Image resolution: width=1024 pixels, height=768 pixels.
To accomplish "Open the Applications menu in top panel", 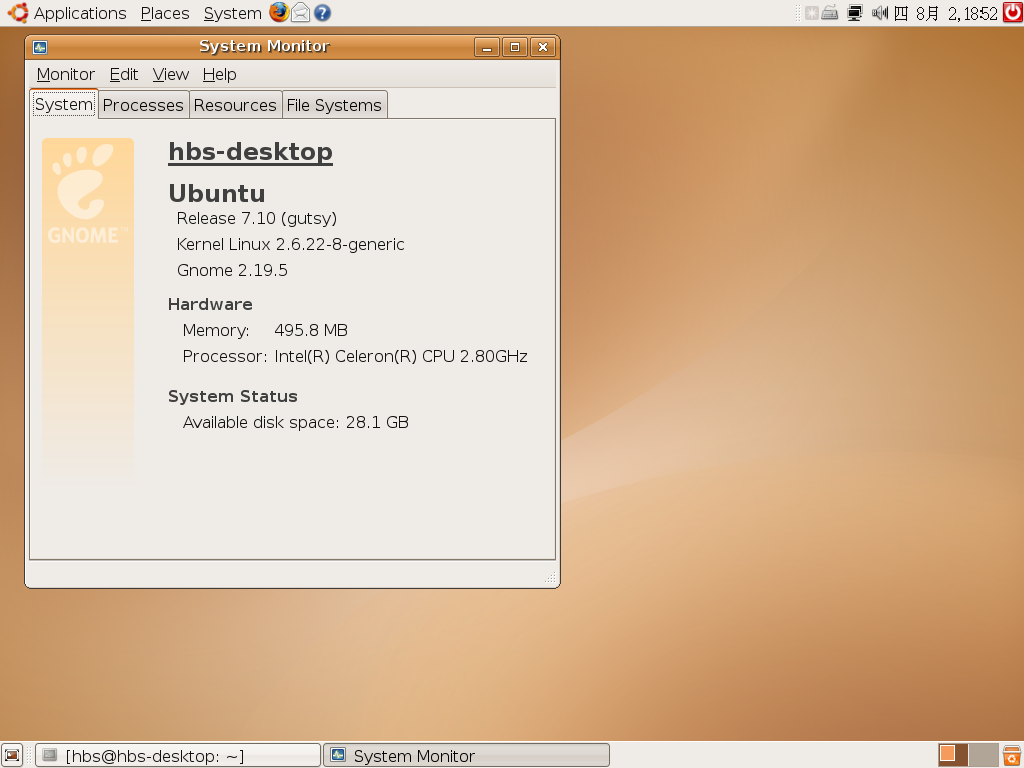I will (80, 13).
